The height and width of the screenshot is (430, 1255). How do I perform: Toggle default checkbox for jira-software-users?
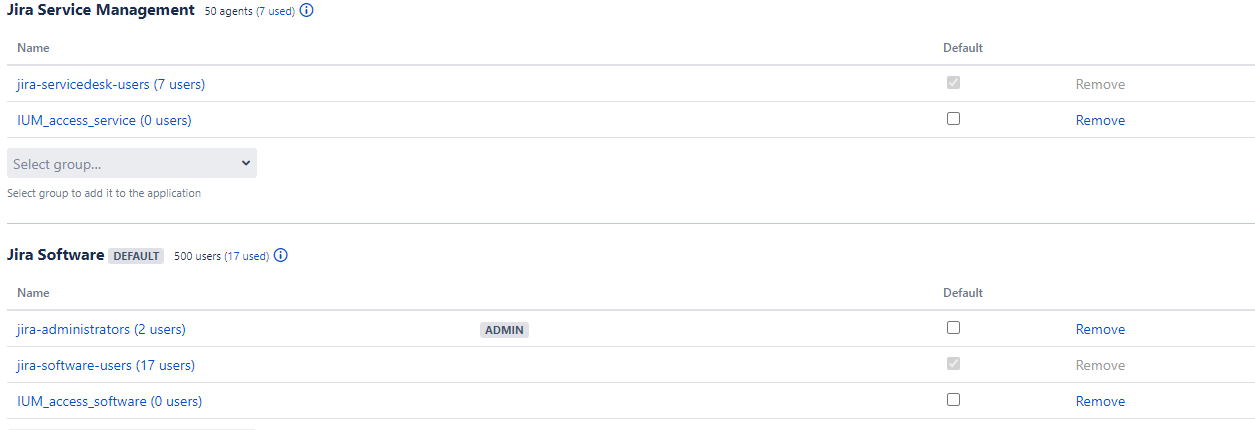coord(953,364)
